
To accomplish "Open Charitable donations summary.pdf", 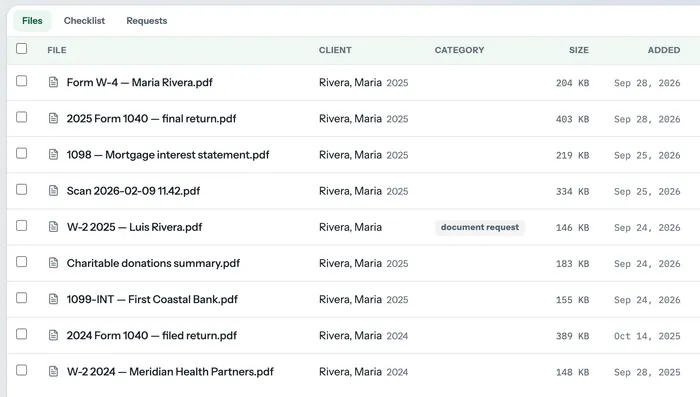I will (x=153, y=263).
